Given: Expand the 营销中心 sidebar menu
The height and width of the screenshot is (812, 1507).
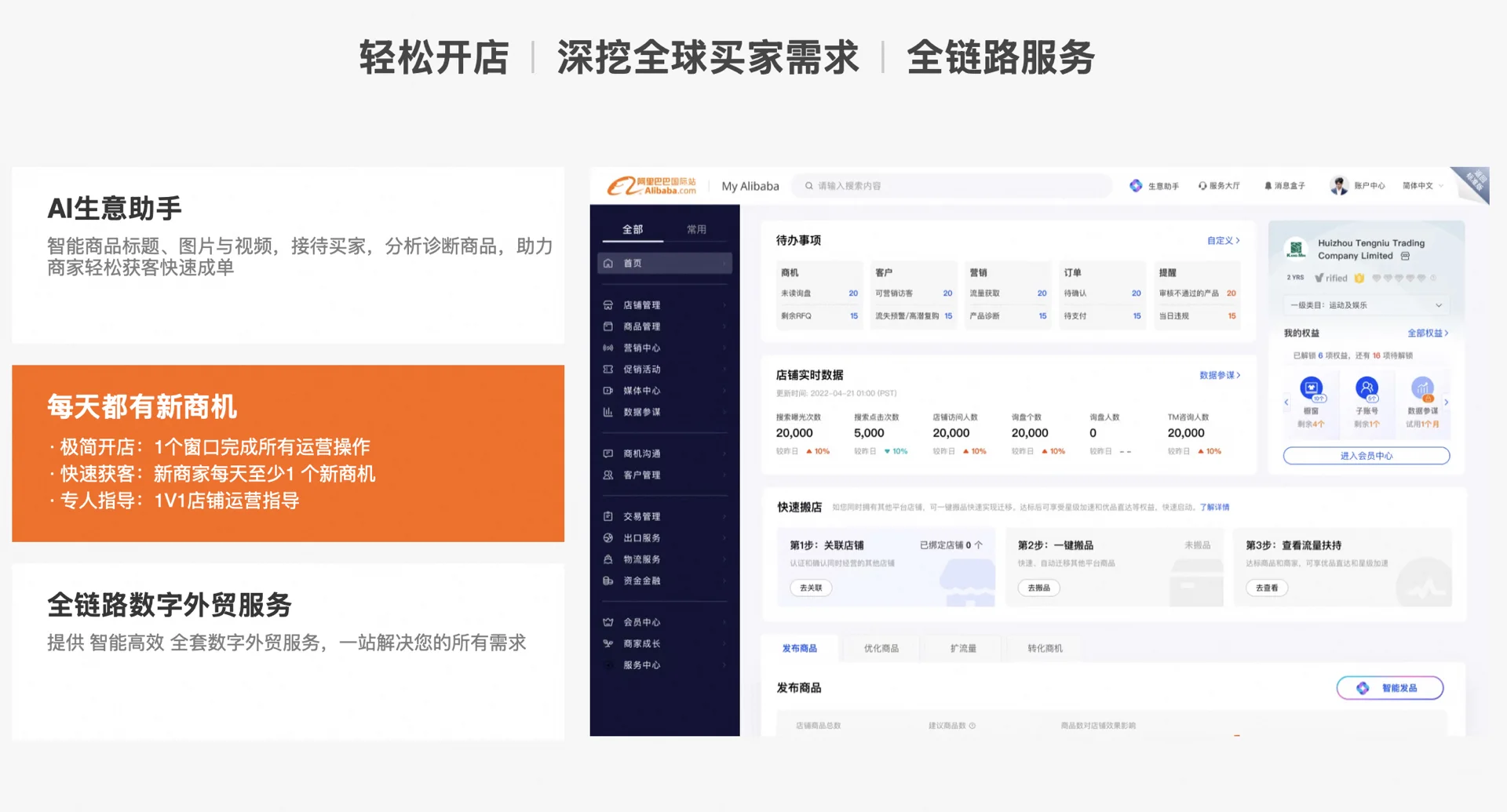Looking at the screenshot, I should click(x=724, y=348).
